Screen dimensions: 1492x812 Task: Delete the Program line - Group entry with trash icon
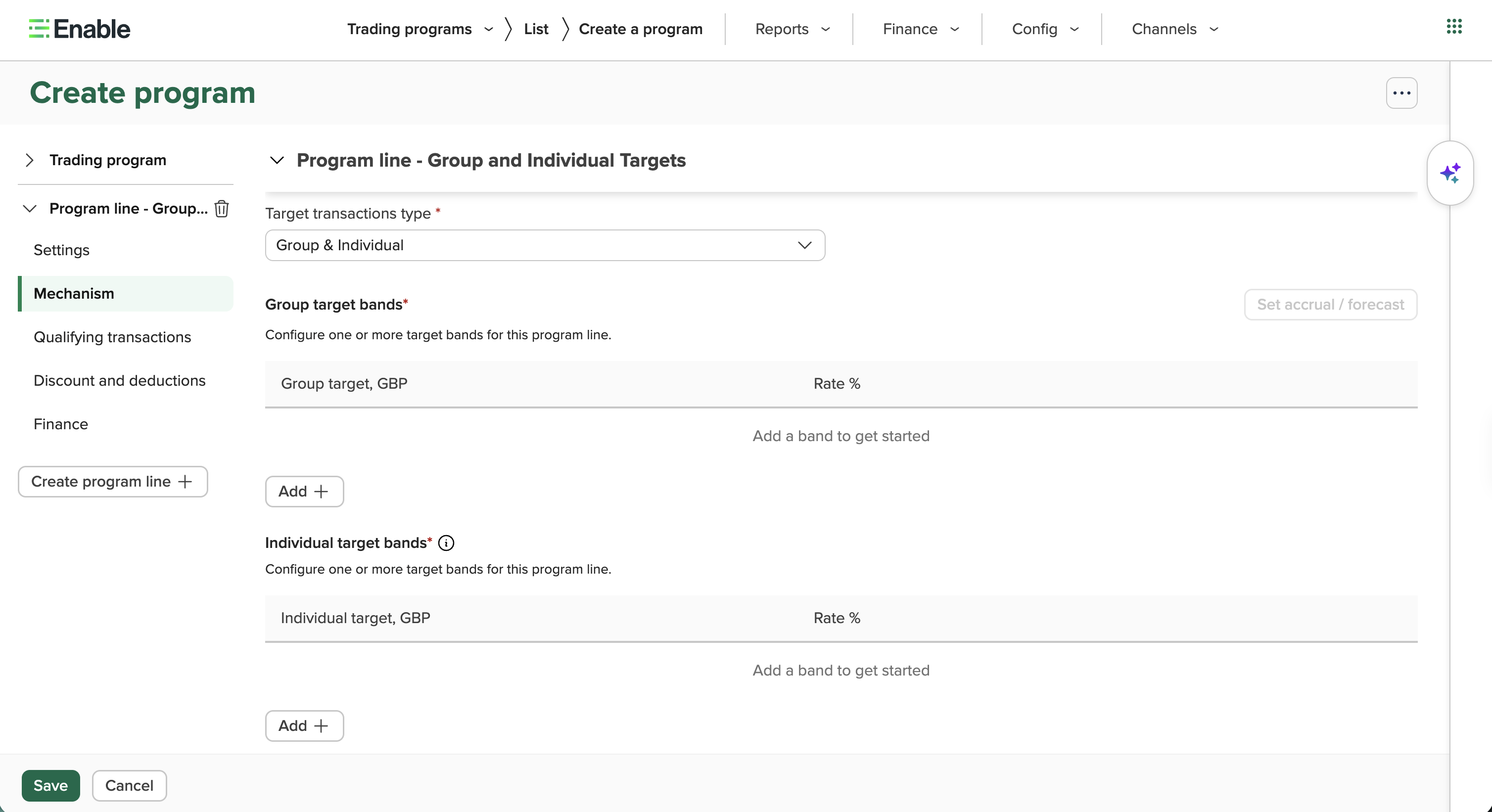(x=221, y=209)
